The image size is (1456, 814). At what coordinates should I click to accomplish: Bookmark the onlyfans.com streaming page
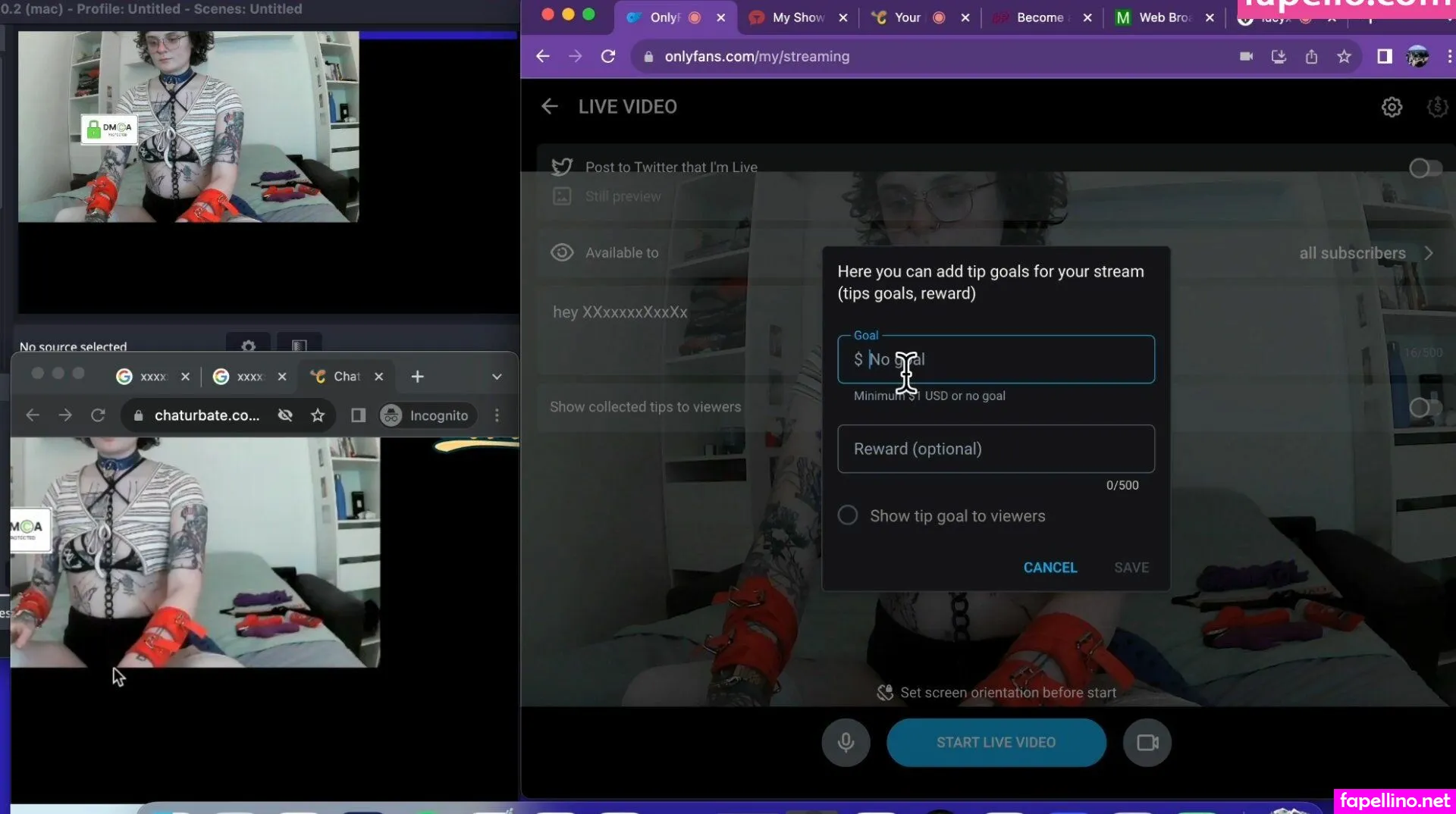pyautogui.click(x=1344, y=56)
